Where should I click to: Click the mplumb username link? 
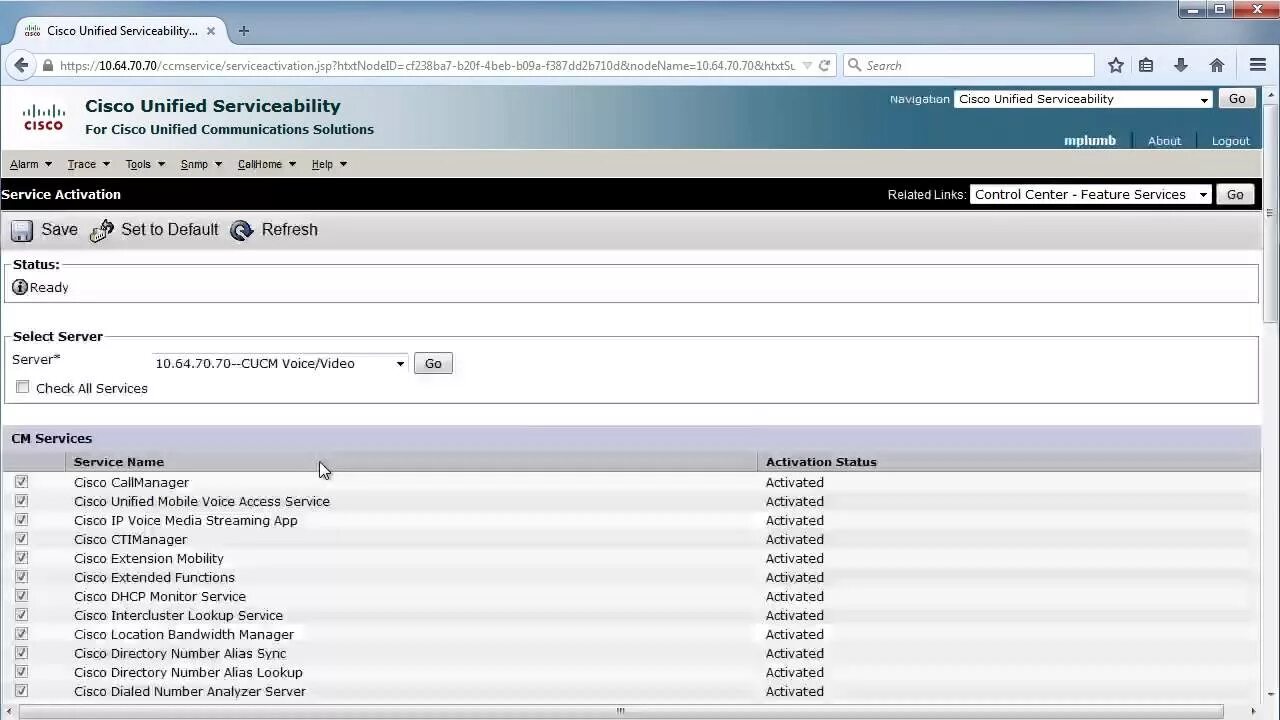(x=1089, y=141)
